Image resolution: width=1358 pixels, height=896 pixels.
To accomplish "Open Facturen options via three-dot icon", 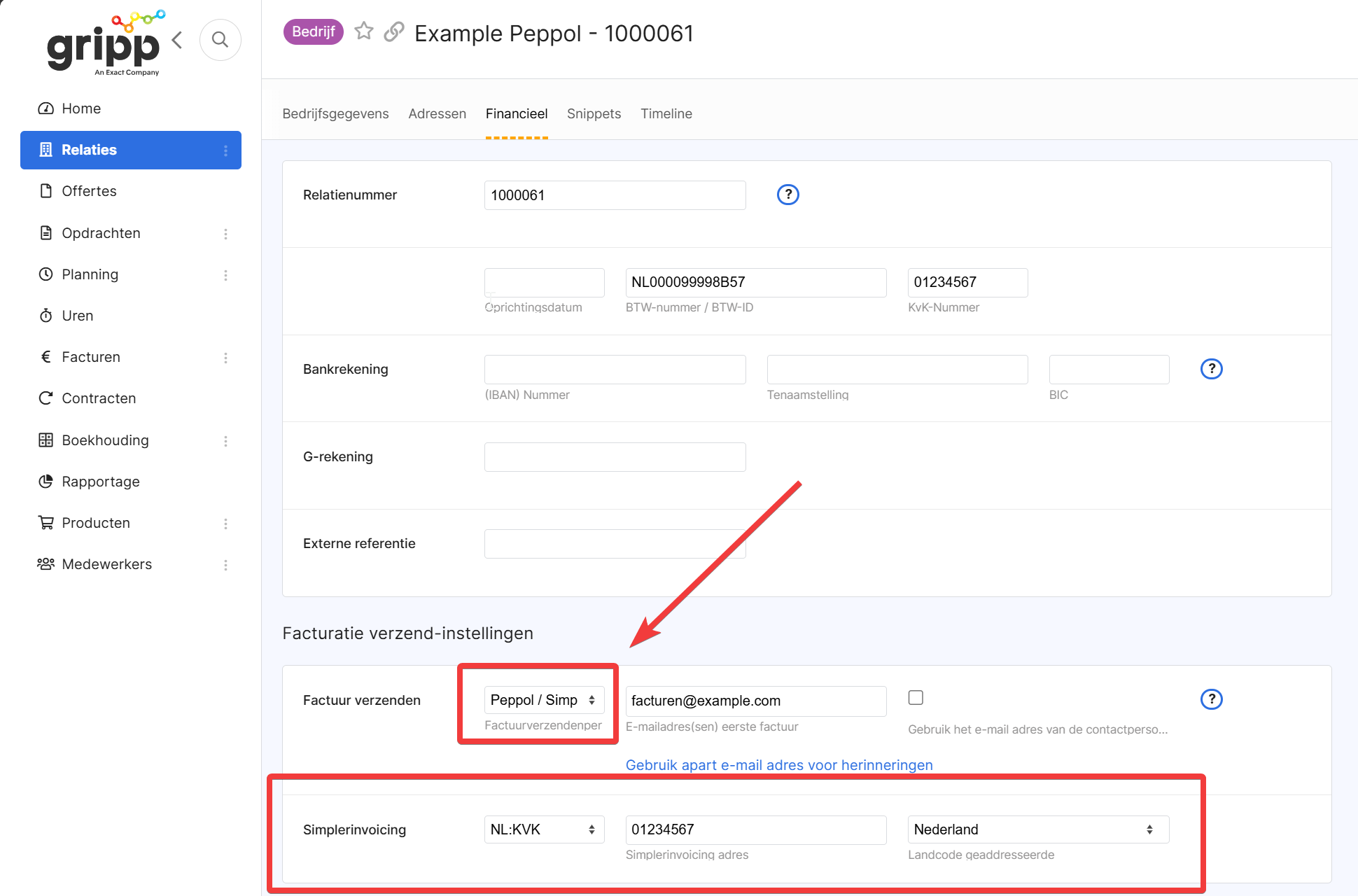I will [x=225, y=358].
